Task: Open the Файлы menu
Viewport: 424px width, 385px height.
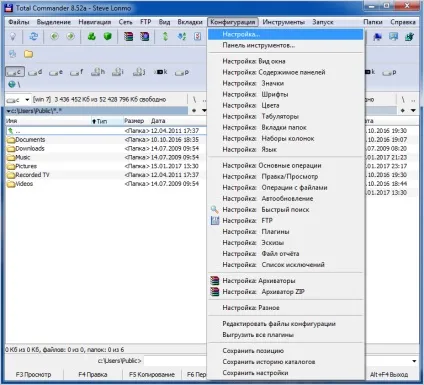Action: tap(19, 22)
